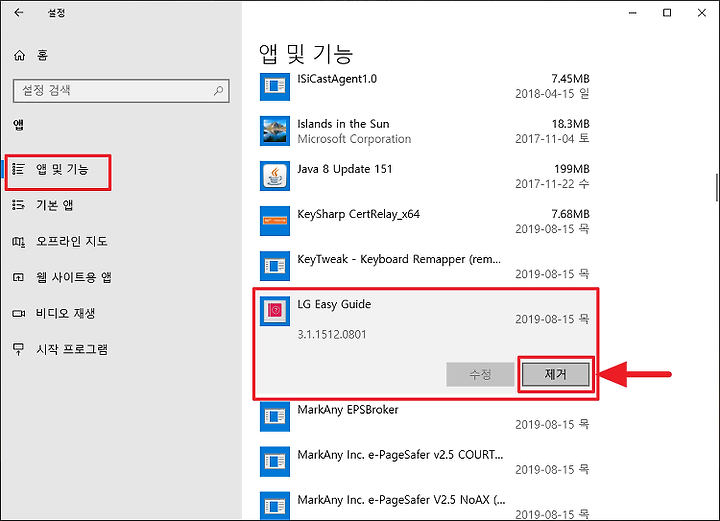Click the 199MB size value
The width and height of the screenshot is (720, 521).
click(571, 169)
